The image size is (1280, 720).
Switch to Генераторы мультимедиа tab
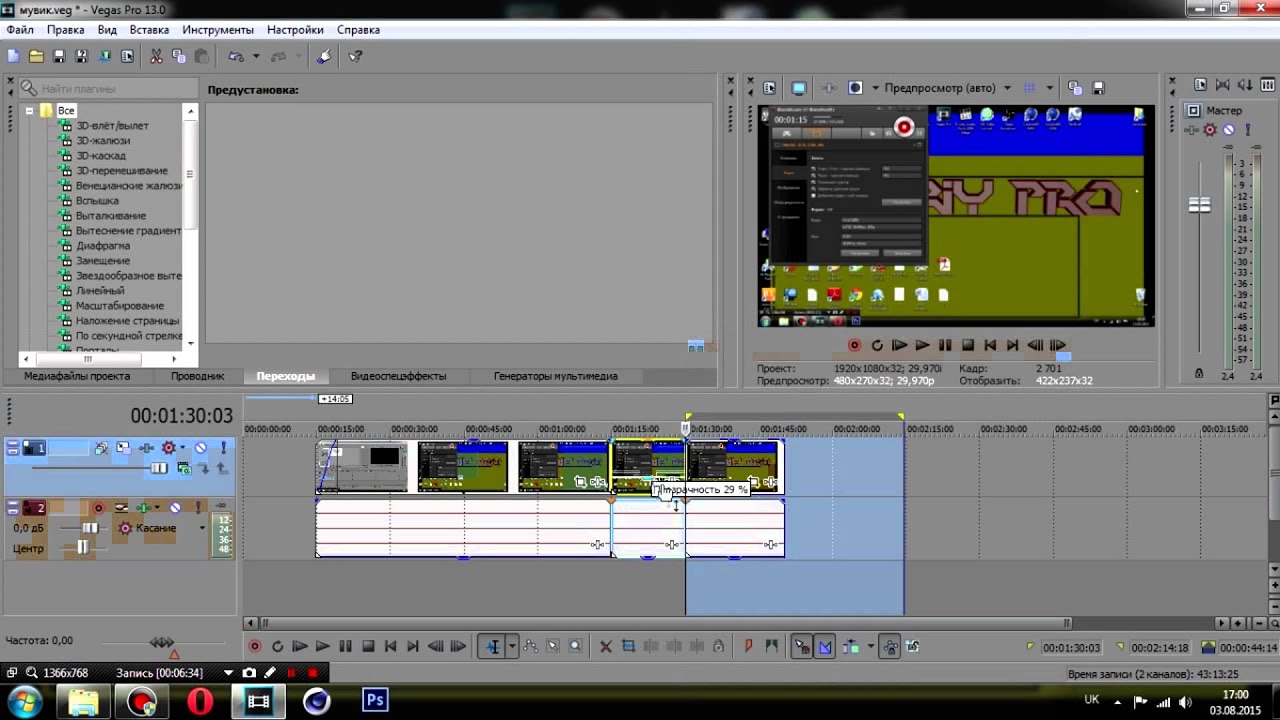click(x=555, y=376)
